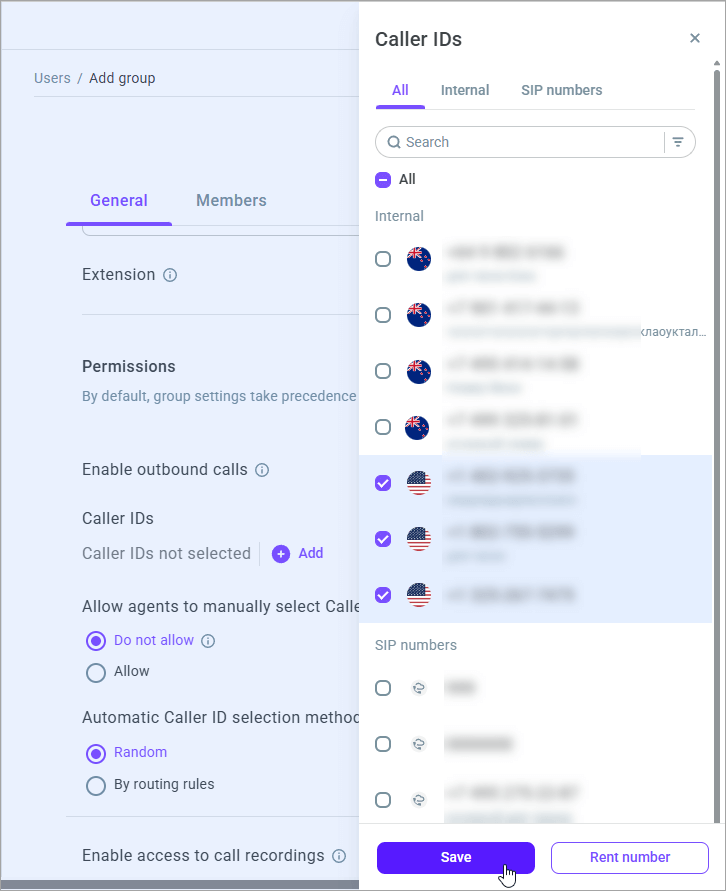Viewport: 726px width, 891px height.
Task: Click info icon next to Do not allow
Action: (208, 641)
